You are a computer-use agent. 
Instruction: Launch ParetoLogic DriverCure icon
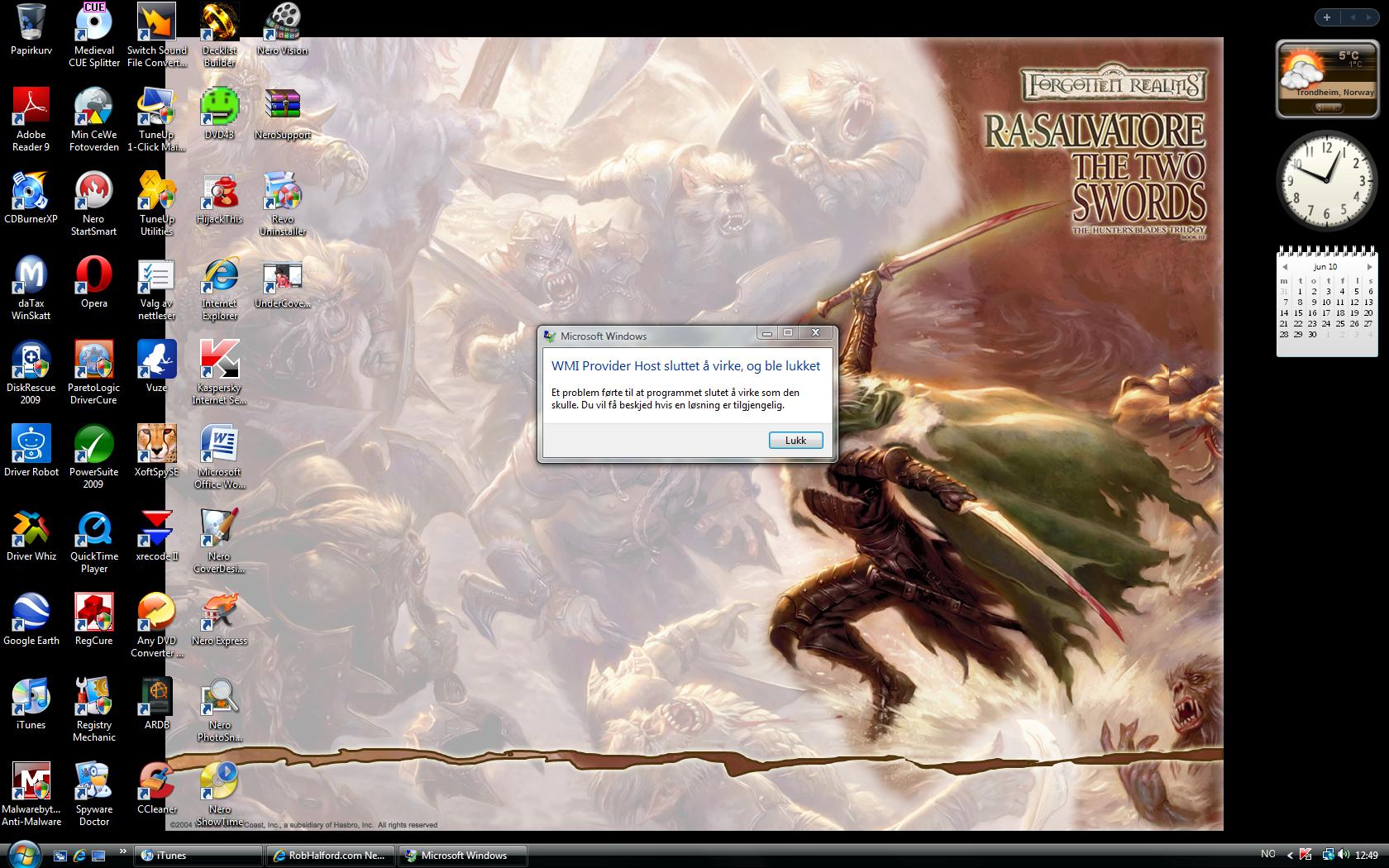93,372
